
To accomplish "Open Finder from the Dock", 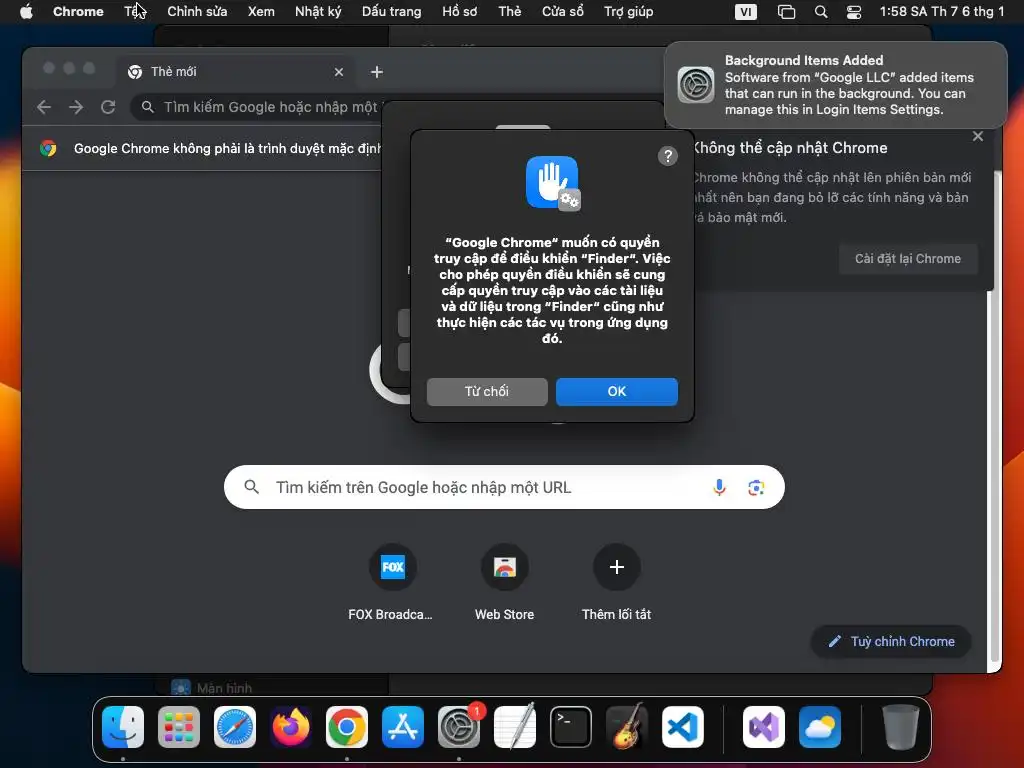I will point(123,727).
